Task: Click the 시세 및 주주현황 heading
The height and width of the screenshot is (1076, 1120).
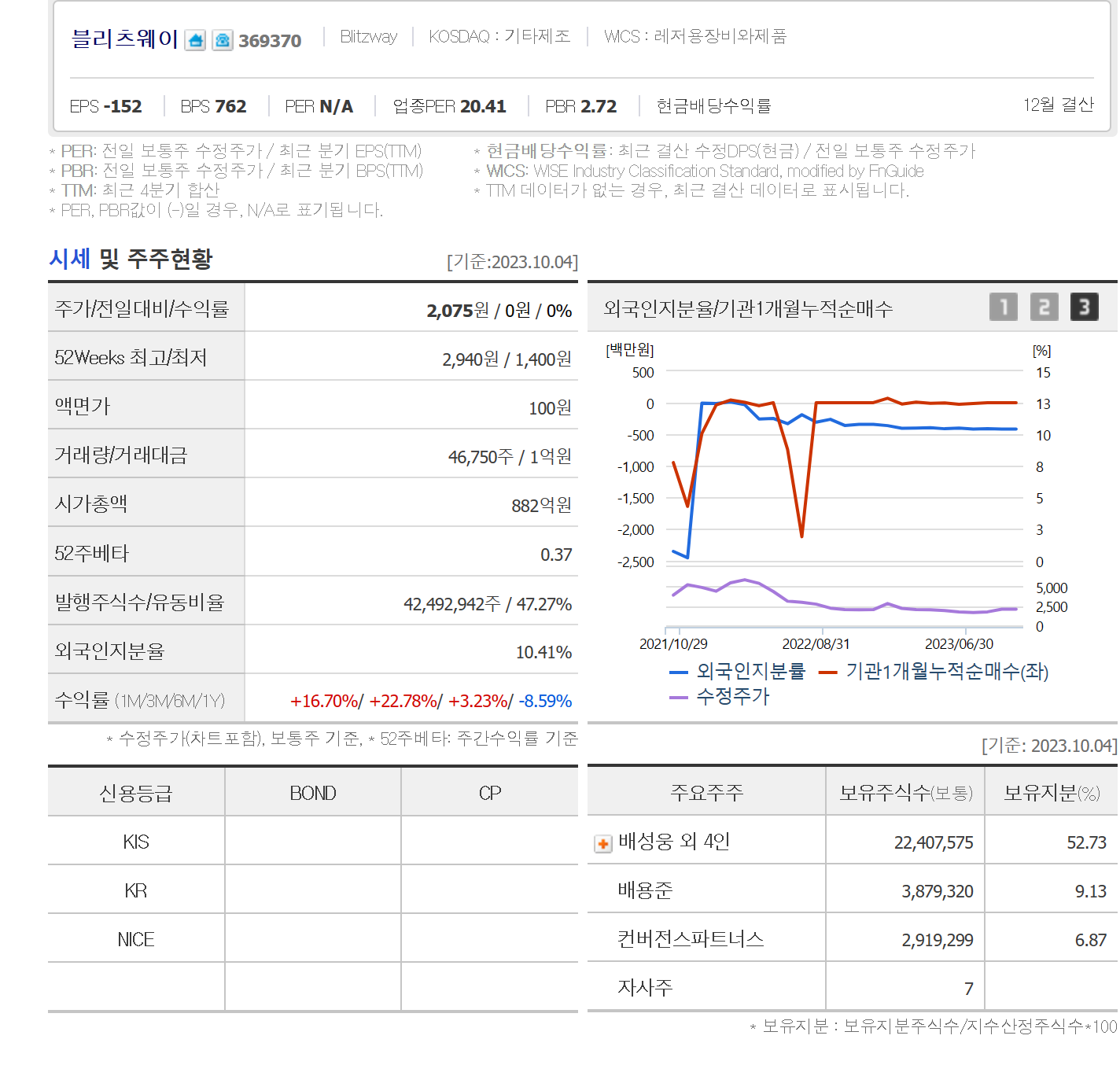Action: coord(131,259)
